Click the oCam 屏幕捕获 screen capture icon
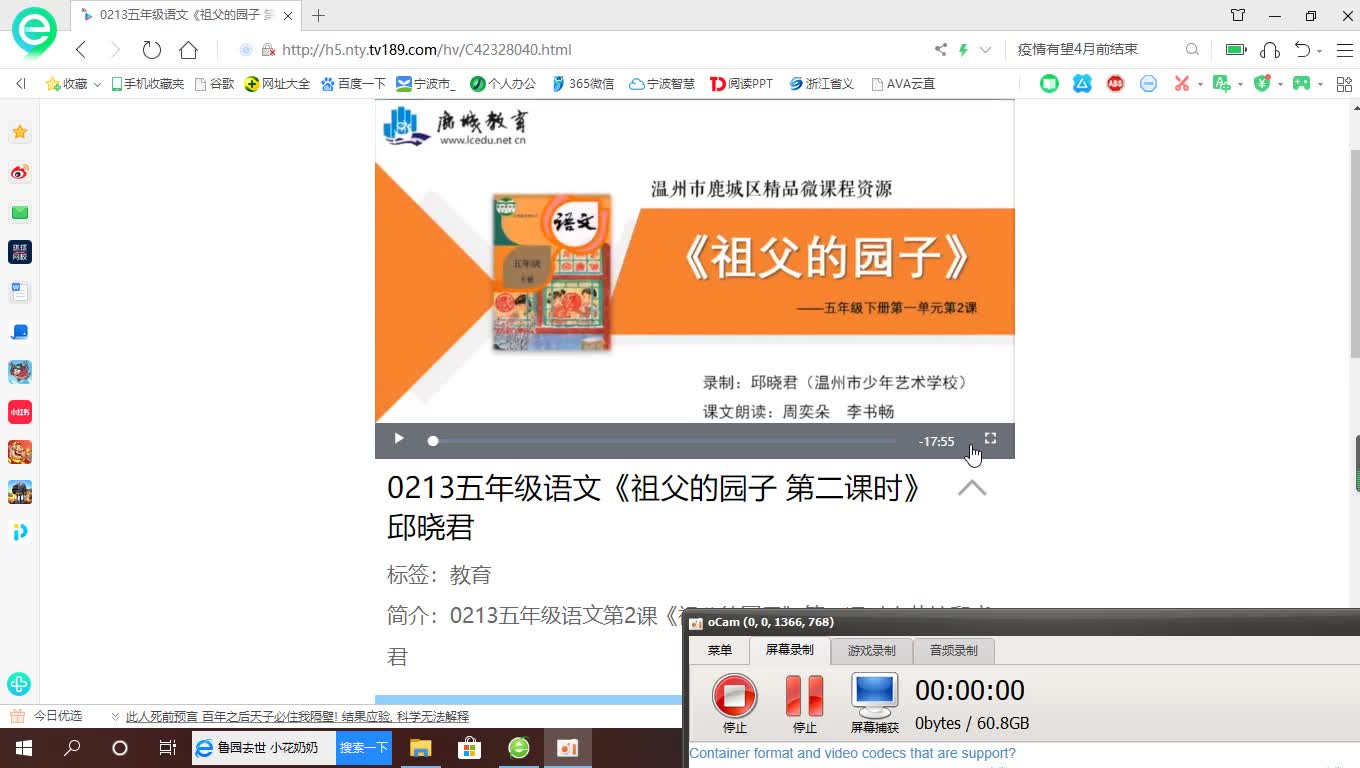Screen dimensions: 1360x768 (875, 704)
